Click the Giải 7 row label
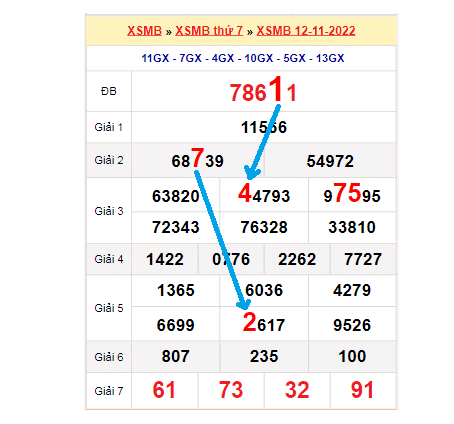Image resolution: width=454 pixels, height=424 pixels. point(109,391)
